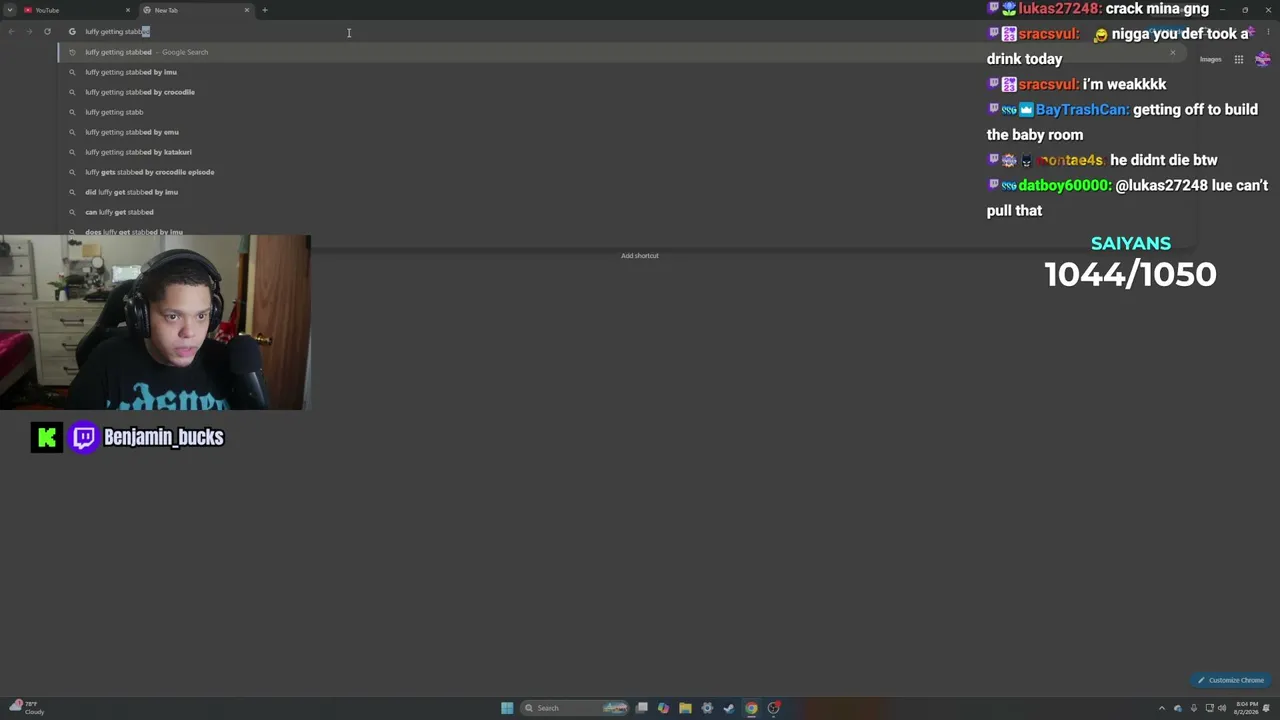1280x720 pixels.
Task: Open Chrome's three-dot menu
Action: pos(1270,32)
